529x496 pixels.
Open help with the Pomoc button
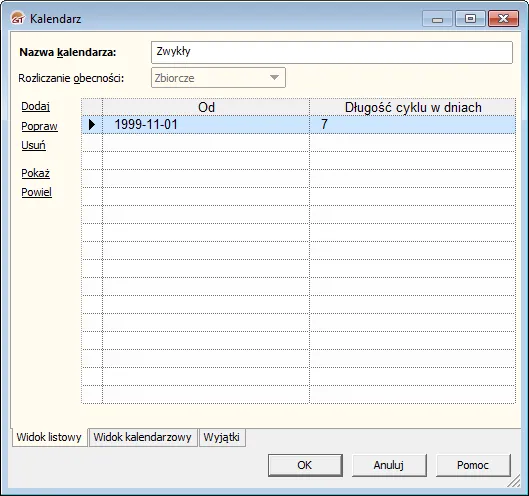[x=473, y=465]
